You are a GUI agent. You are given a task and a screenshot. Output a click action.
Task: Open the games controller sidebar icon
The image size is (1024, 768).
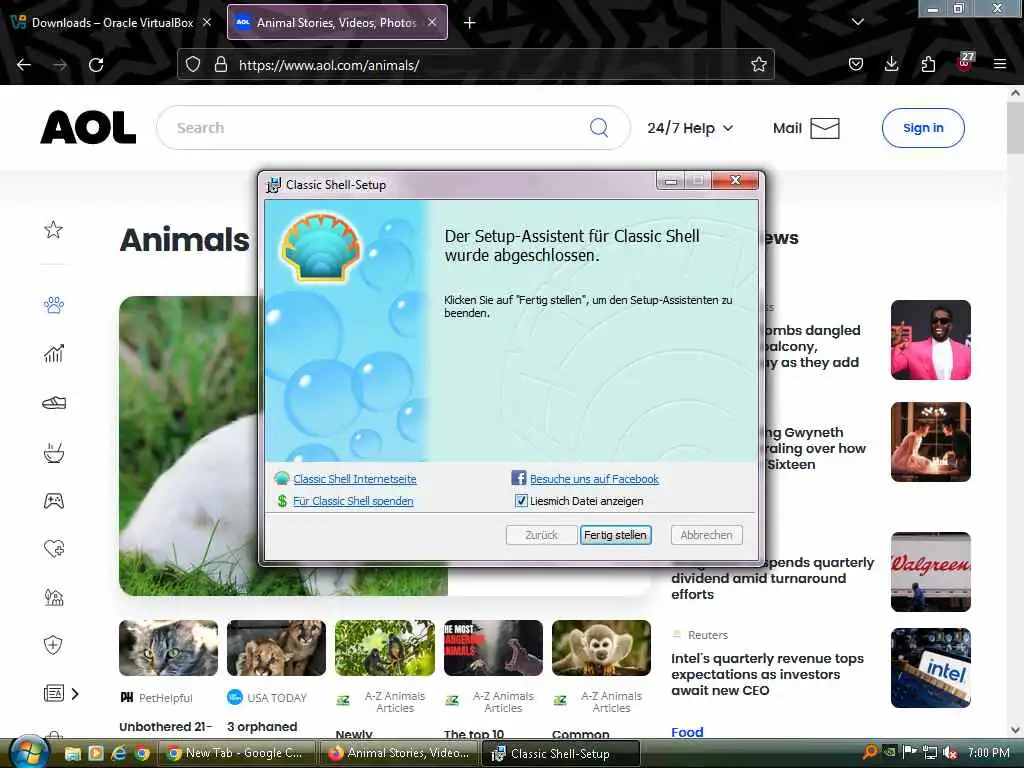pyautogui.click(x=54, y=501)
